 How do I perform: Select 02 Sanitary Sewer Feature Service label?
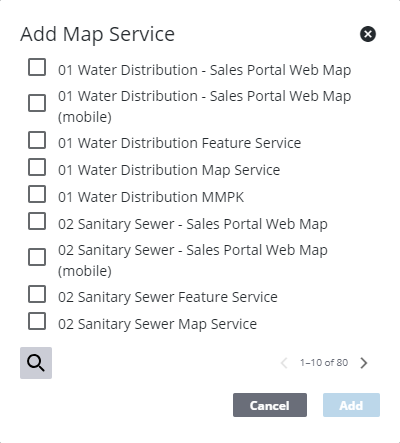coord(168,297)
